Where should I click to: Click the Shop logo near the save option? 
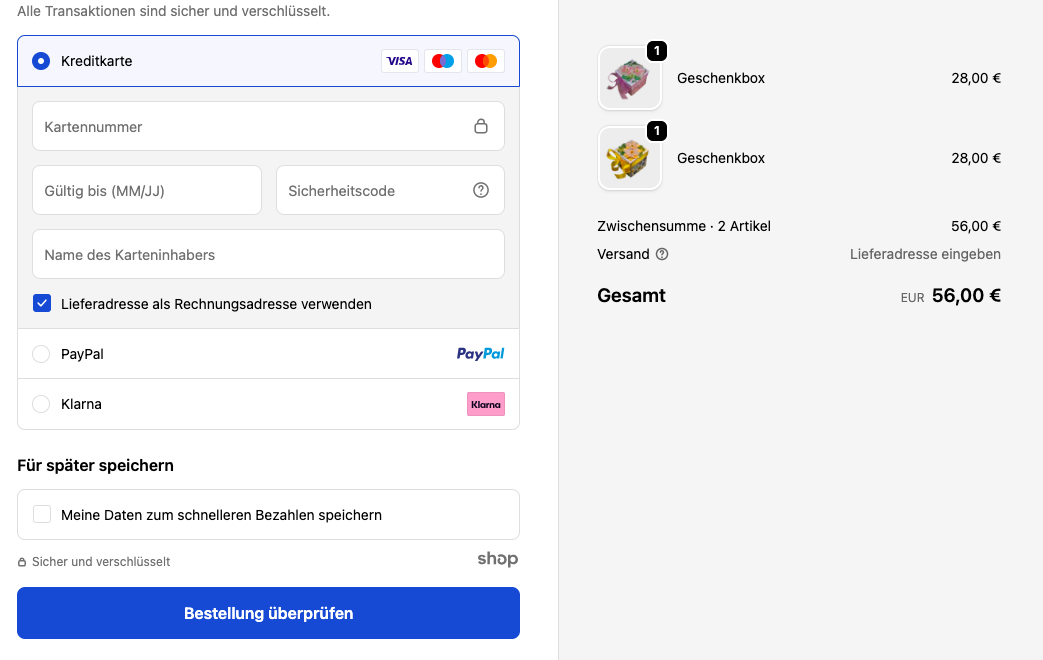497,560
